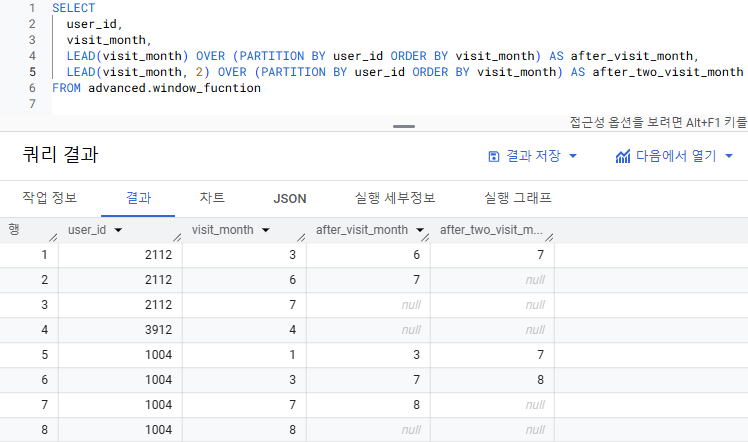Screen dimensions: 748x442
Task: Click after_two_visit_month alias on line 5
Action: pos(668,72)
